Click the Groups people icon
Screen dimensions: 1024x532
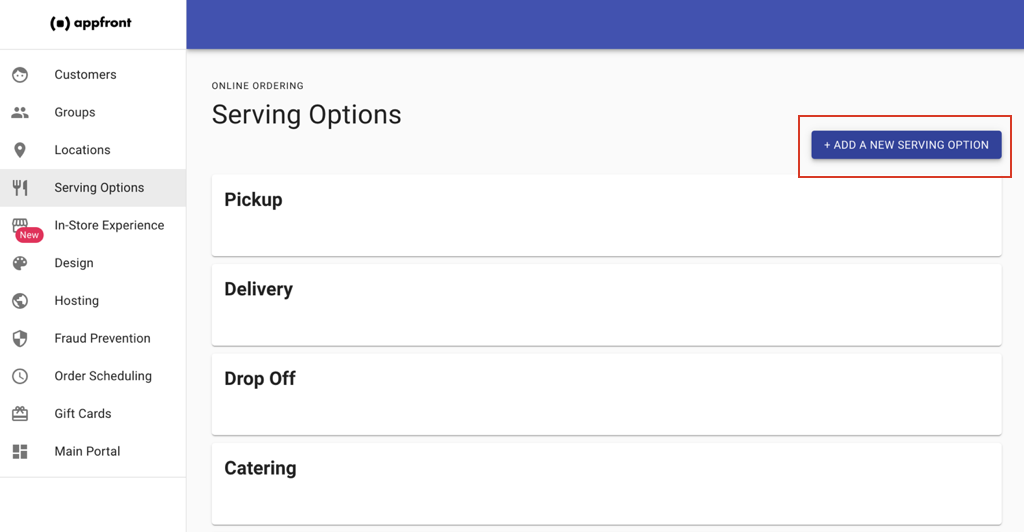[x=20, y=112]
